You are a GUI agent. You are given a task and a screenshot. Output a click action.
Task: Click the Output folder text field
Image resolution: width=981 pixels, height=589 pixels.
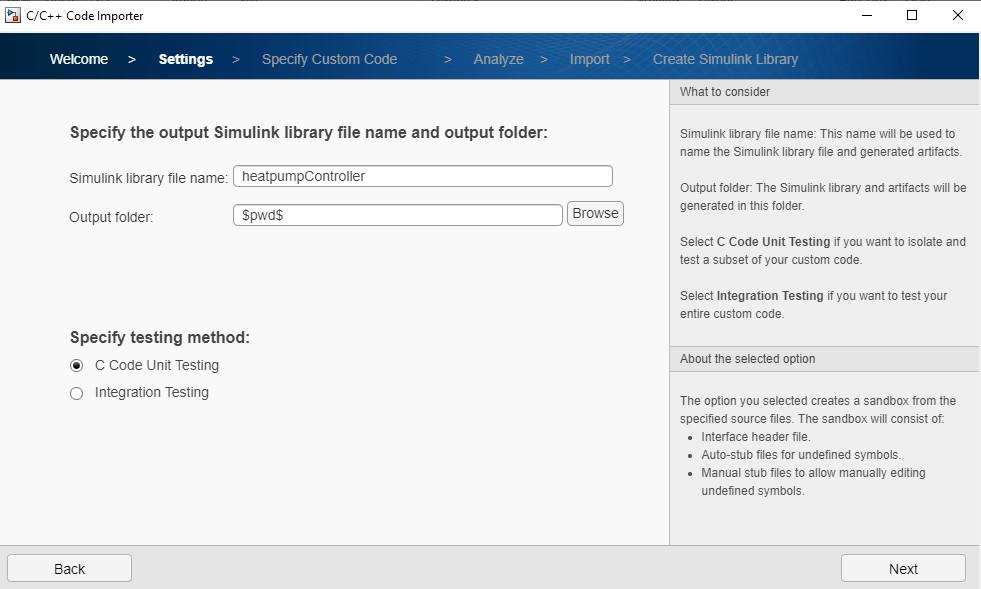398,215
